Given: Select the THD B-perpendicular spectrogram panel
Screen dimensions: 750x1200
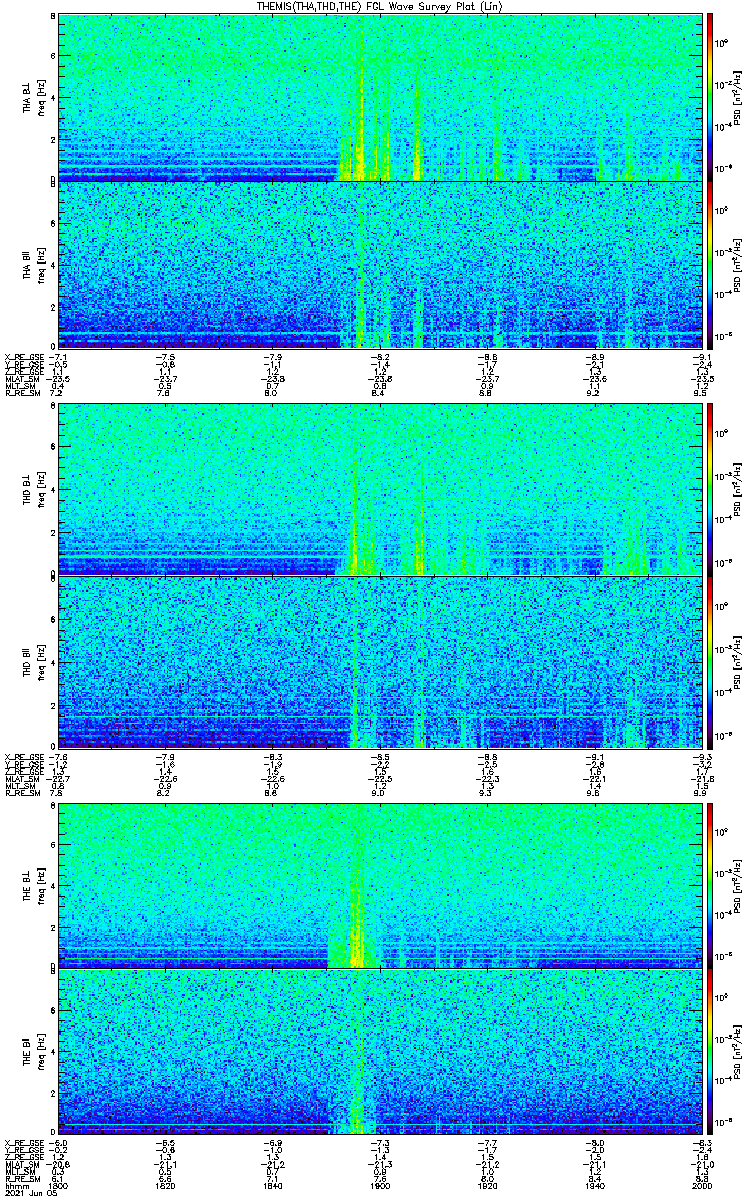Looking at the screenshot, I should coord(379,489).
